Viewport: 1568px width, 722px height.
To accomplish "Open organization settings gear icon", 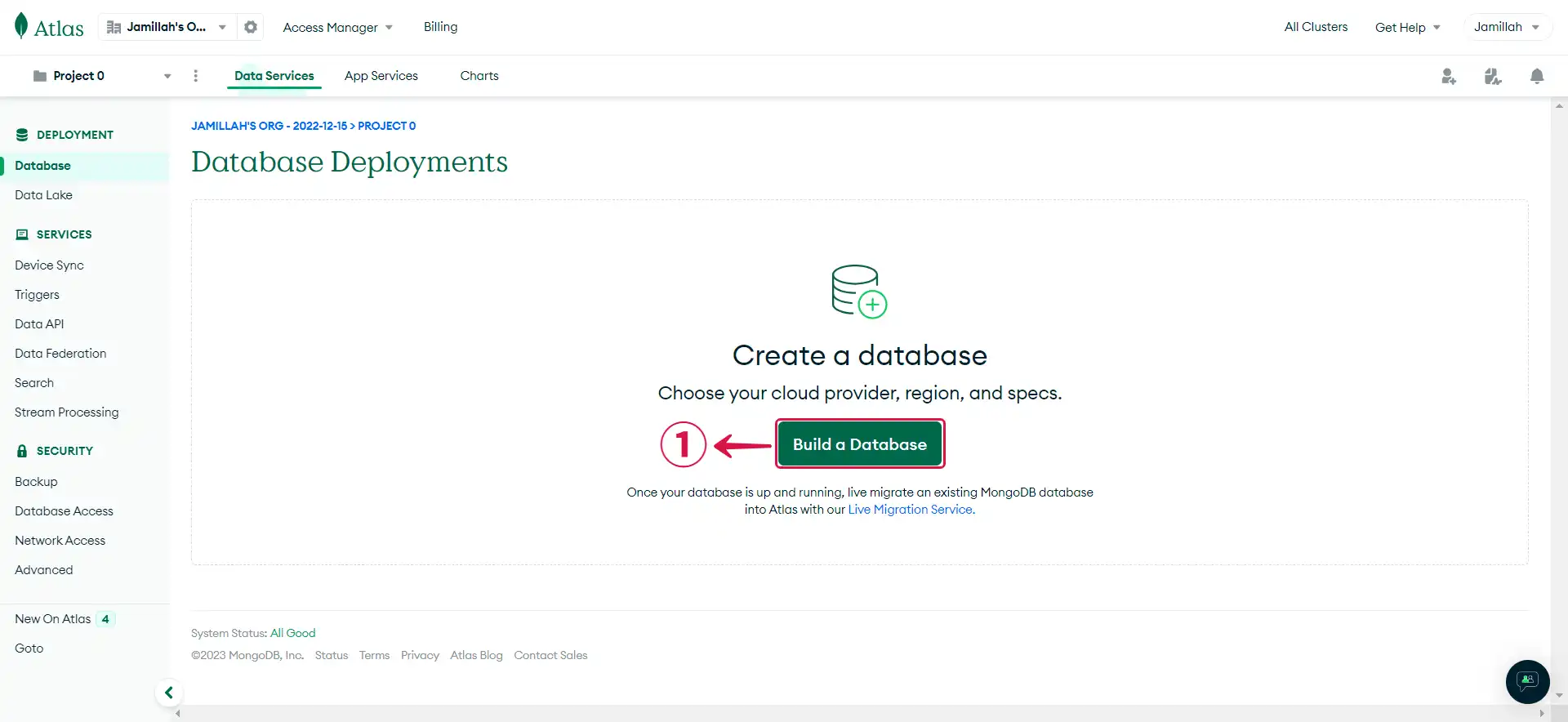I will (x=251, y=27).
